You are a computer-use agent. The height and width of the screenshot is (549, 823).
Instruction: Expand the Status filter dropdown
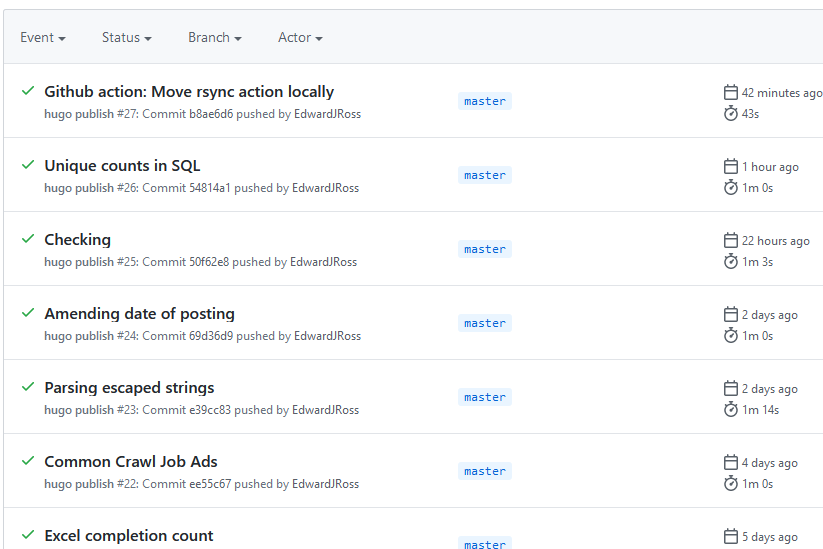(126, 38)
